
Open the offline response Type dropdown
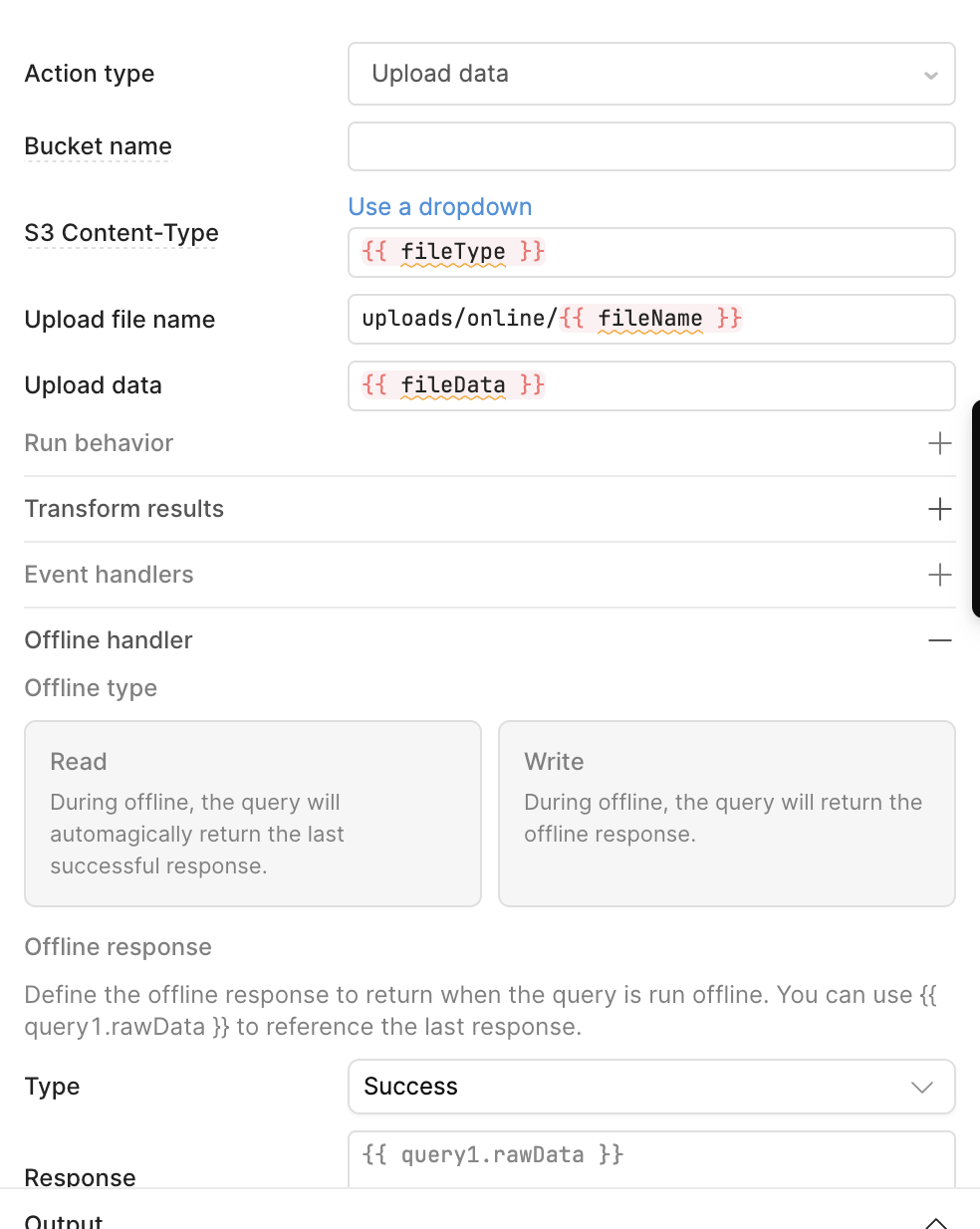(x=651, y=1087)
